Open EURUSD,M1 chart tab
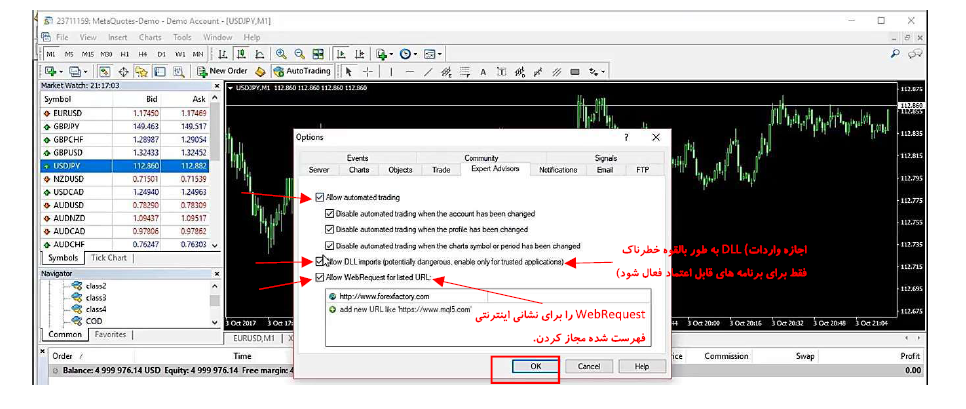966x409 pixels. (253, 338)
